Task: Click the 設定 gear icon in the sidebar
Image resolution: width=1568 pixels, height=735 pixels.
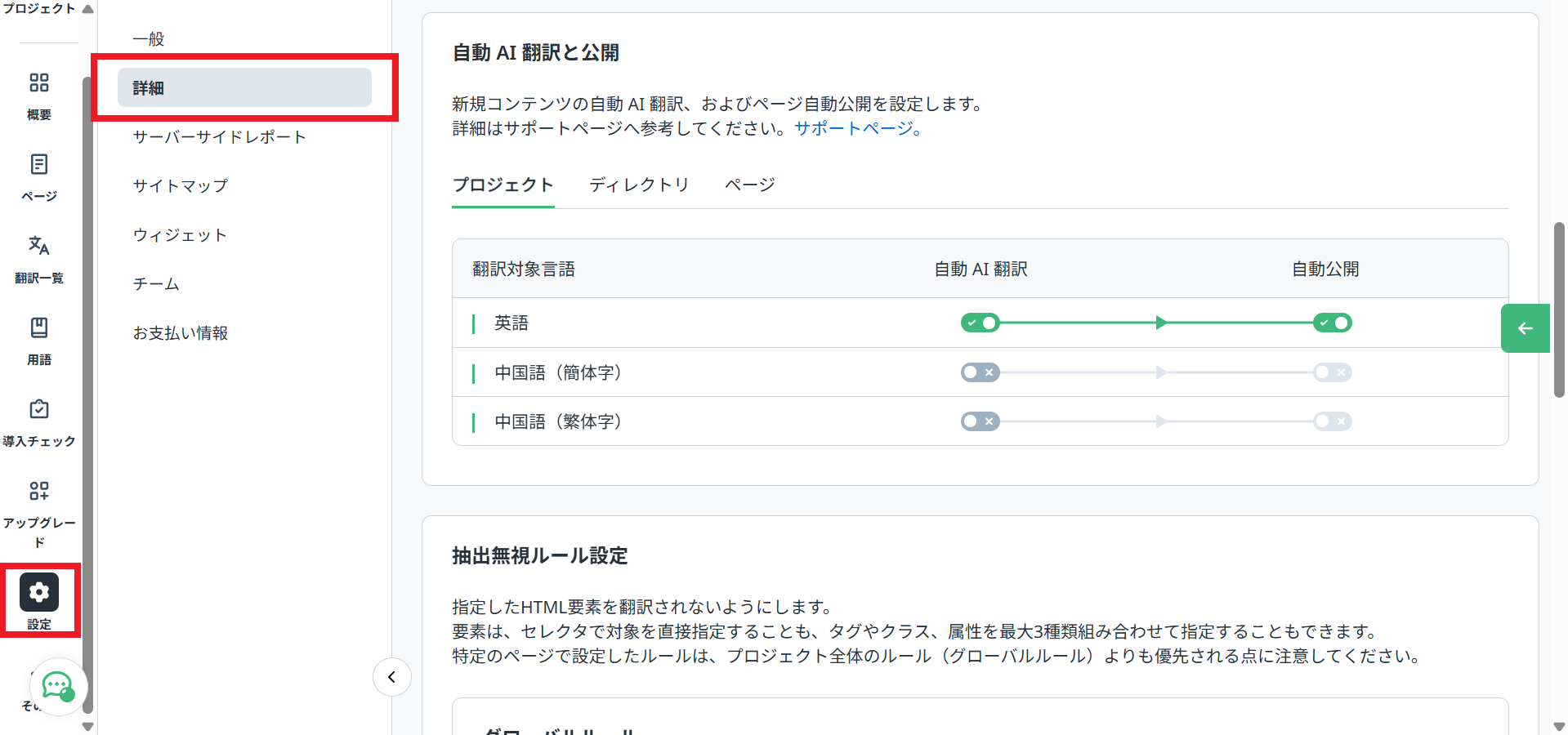Action: (38, 592)
